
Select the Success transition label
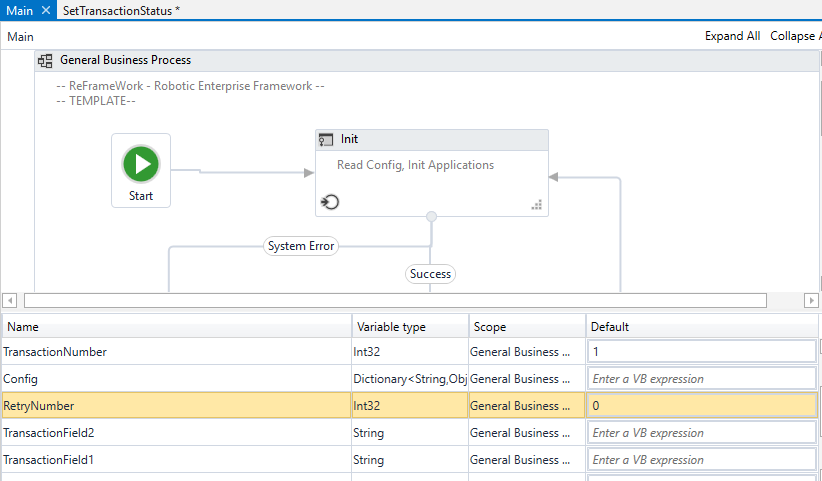pyautogui.click(x=431, y=273)
